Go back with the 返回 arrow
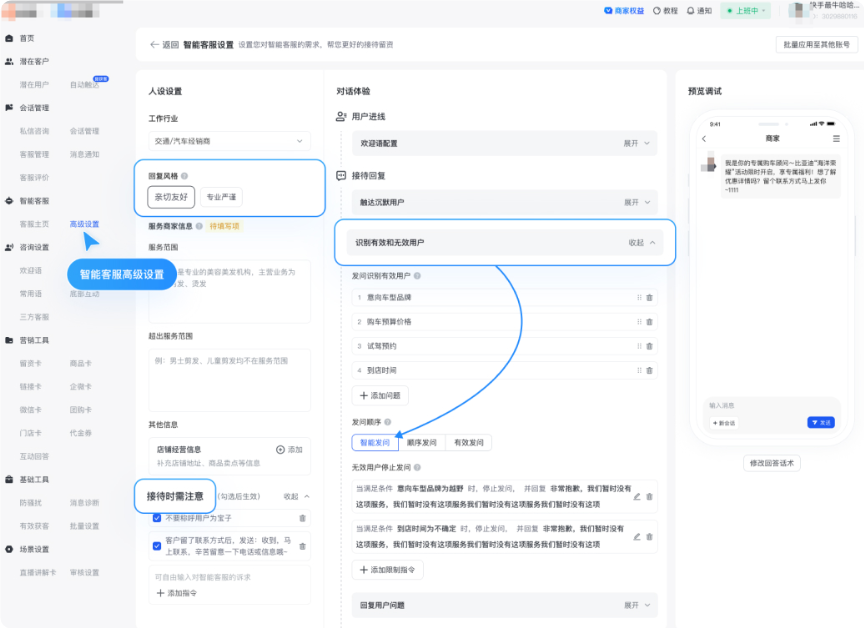This screenshot has width=864, height=628. tap(154, 45)
